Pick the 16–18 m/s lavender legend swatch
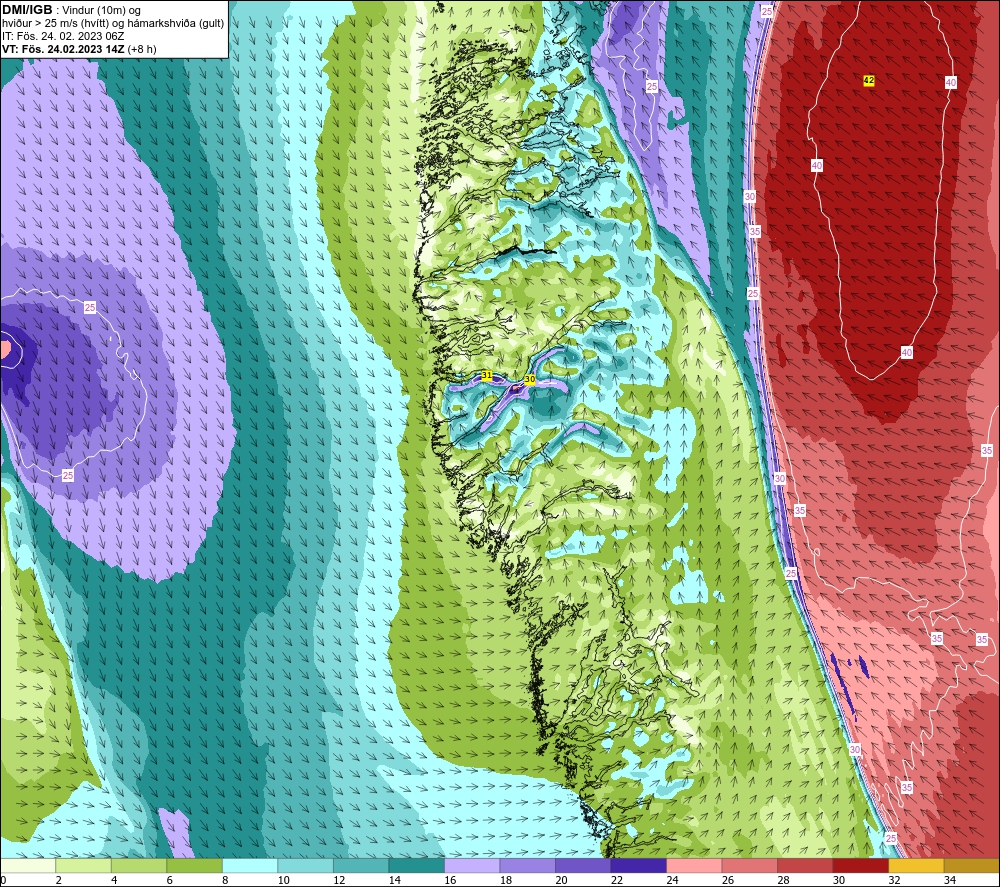The width and height of the screenshot is (1000, 887). [x=471, y=865]
